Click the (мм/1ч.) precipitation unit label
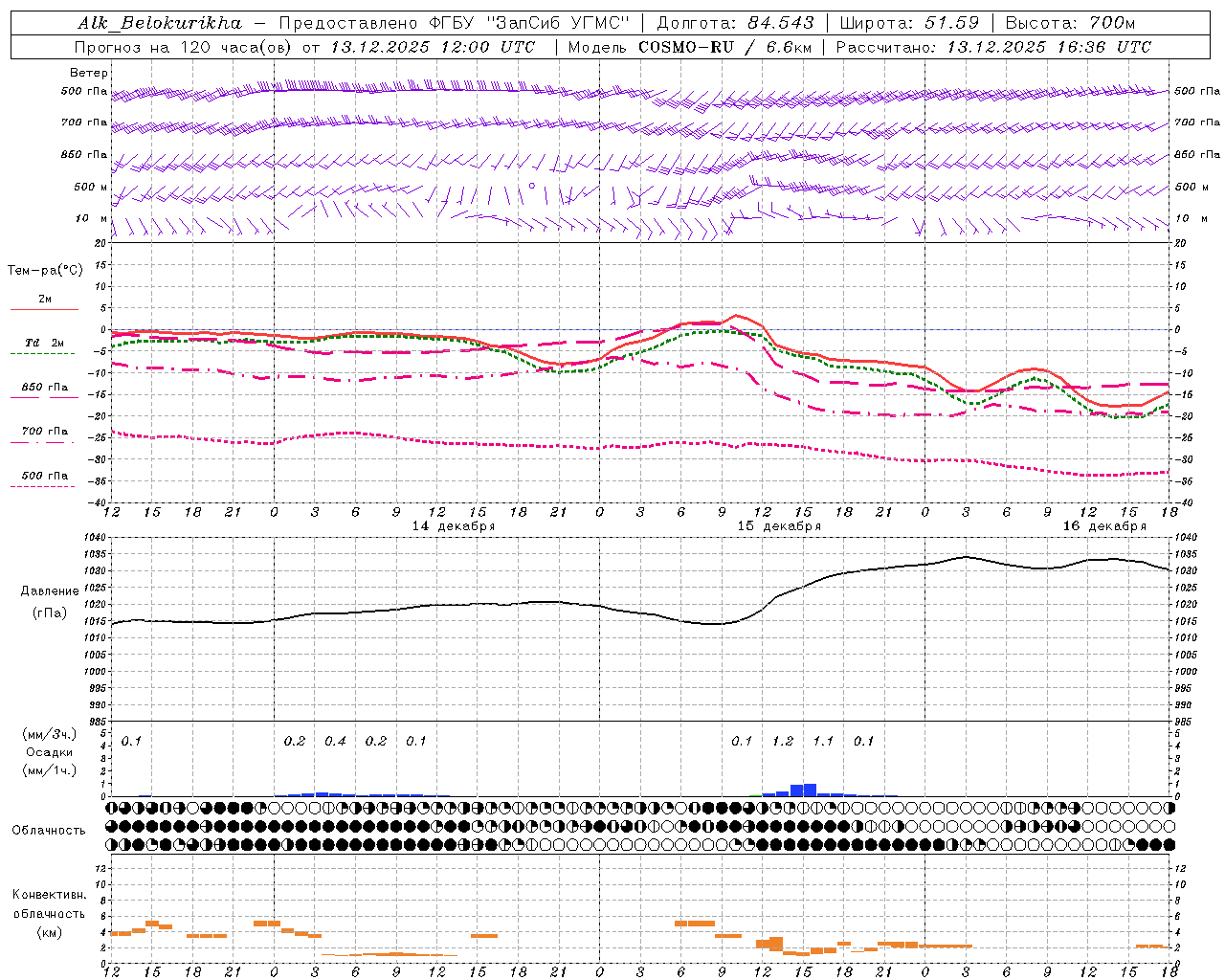Viewport: 1225px width, 980px height. coord(50,770)
